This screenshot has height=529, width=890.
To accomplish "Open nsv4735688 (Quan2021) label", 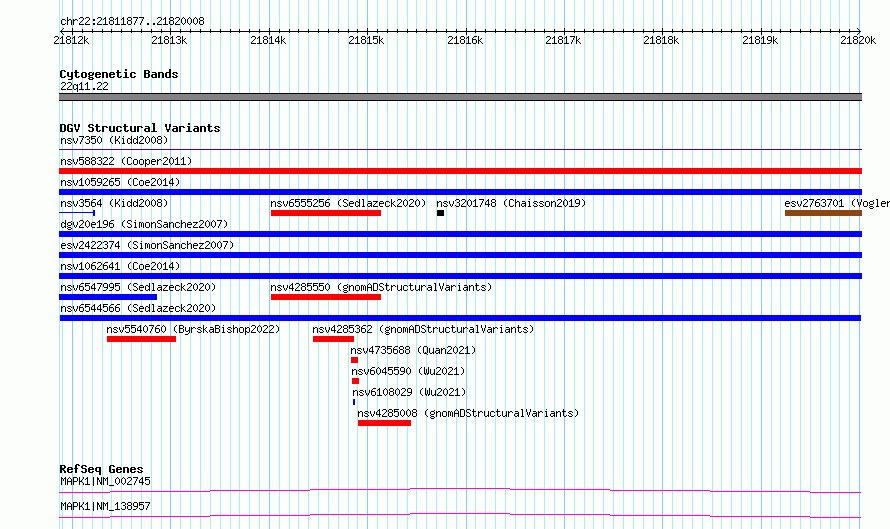I will [x=413, y=350].
